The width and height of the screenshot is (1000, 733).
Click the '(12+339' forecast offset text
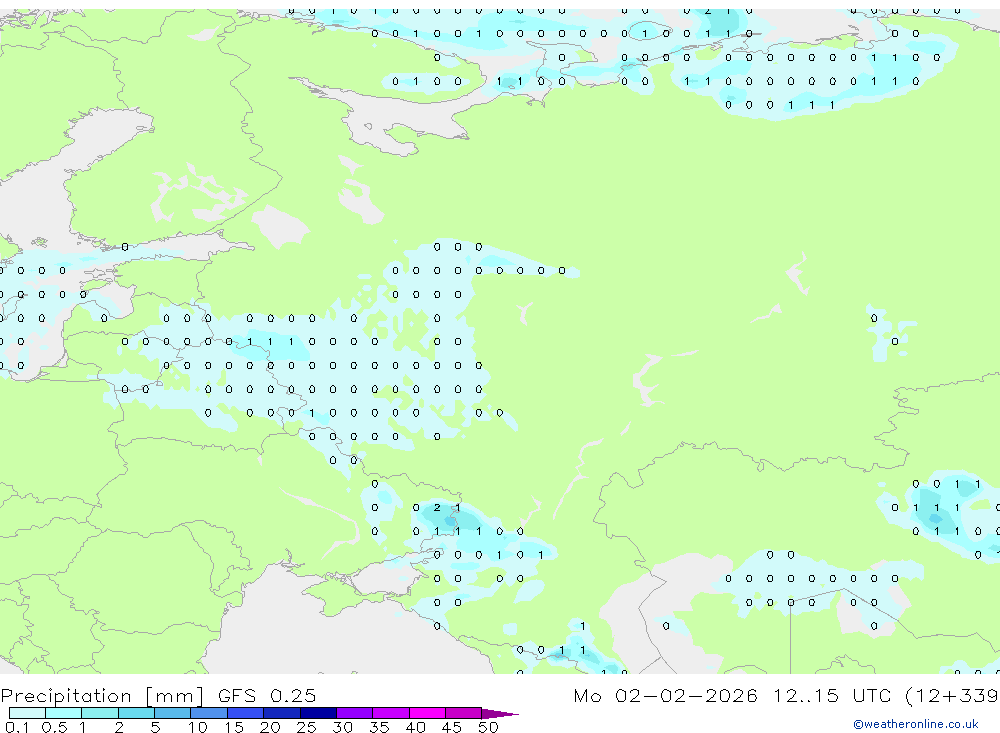[x=952, y=696]
